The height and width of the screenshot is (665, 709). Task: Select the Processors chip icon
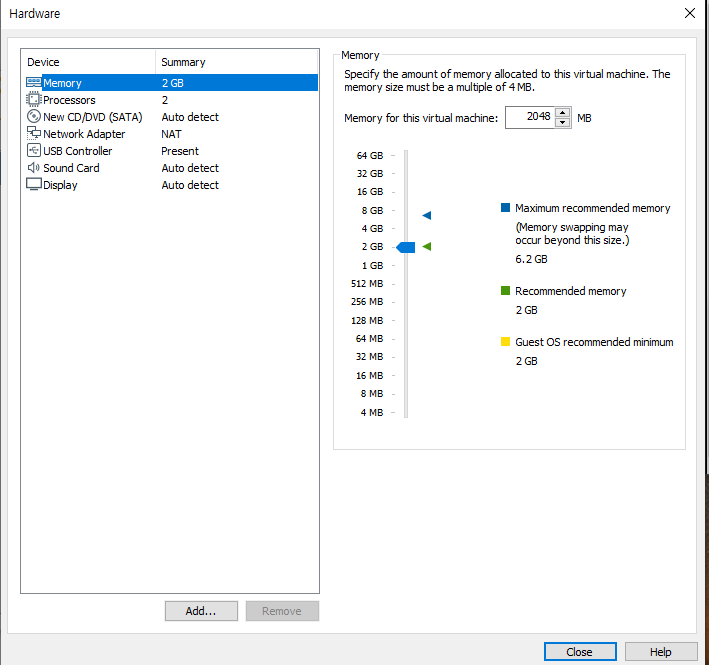click(x=34, y=100)
